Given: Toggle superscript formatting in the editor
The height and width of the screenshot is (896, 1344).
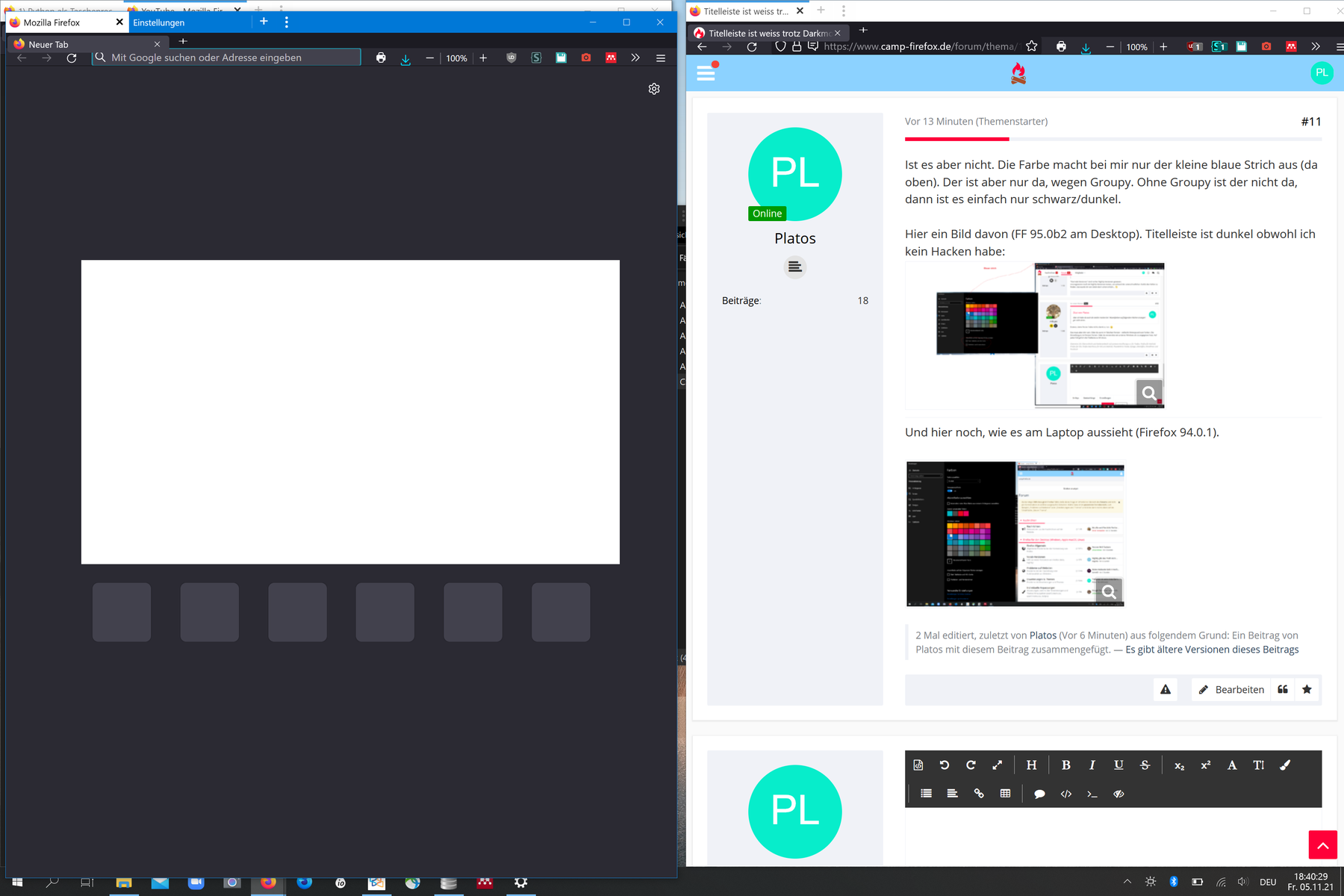Looking at the screenshot, I should (x=1205, y=765).
